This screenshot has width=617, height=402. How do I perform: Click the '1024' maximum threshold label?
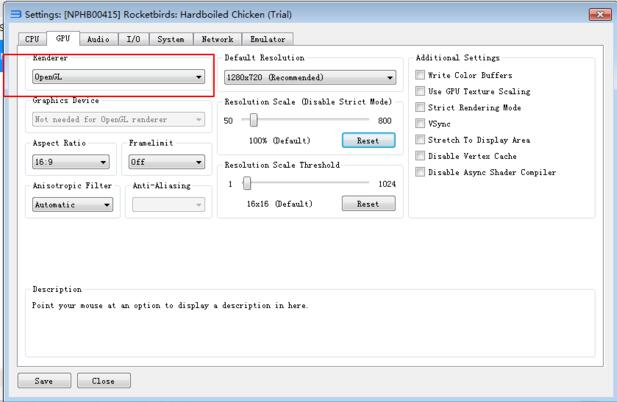pyautogui.click(x=387, y=184)
